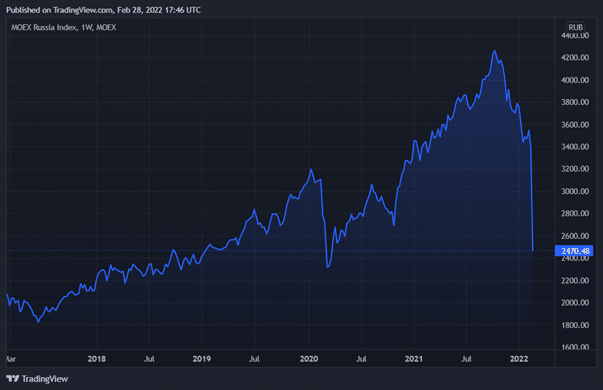Click the 4000.00 price axis label
Viewport: 603px width, 390px height.
click(x=575, y=80)
